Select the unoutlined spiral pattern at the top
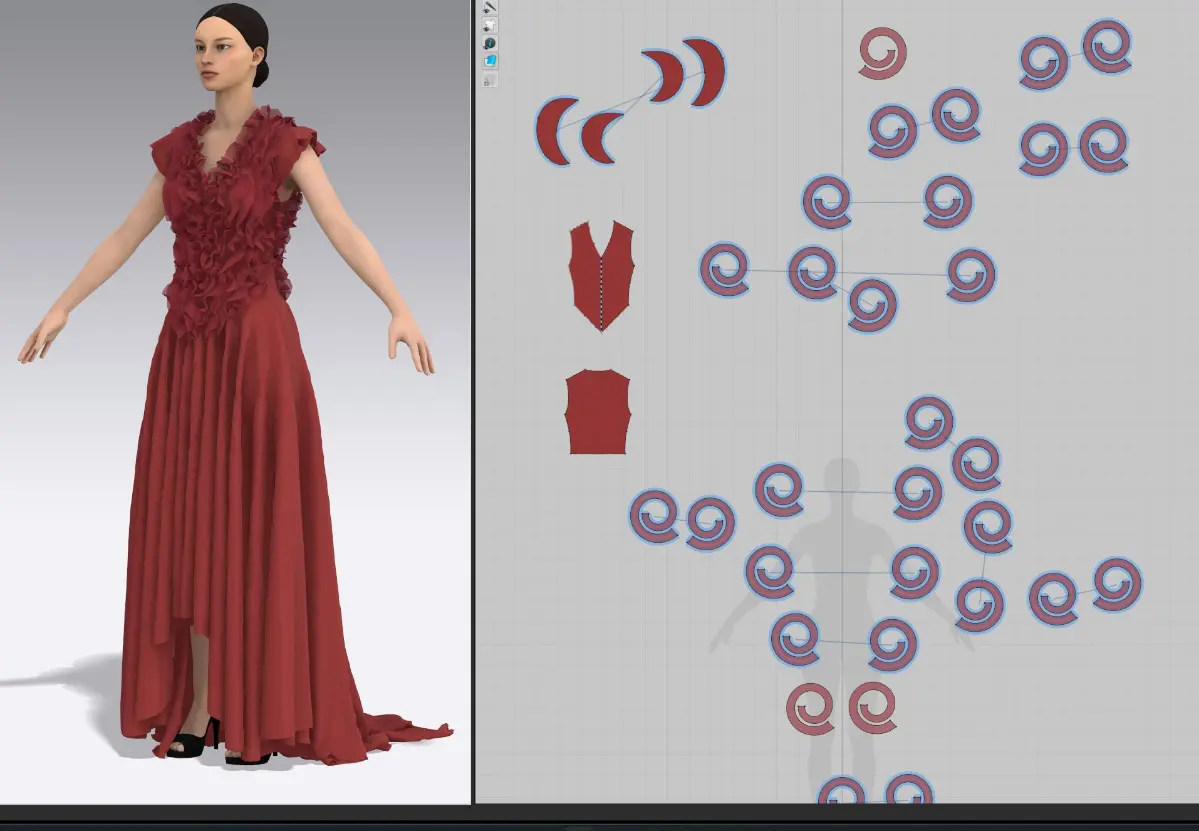Viewport: 1199px width, 831px height. [x=882, y=53]
